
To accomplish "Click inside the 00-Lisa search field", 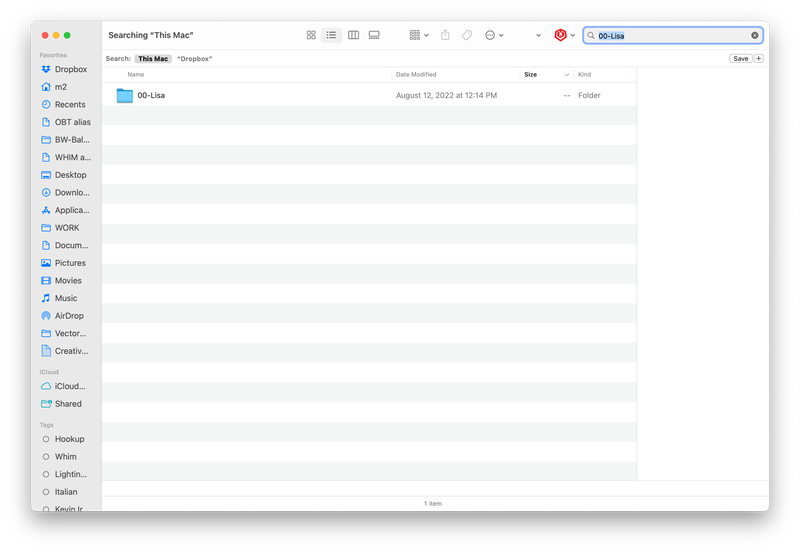I will [x=670, y=35].
